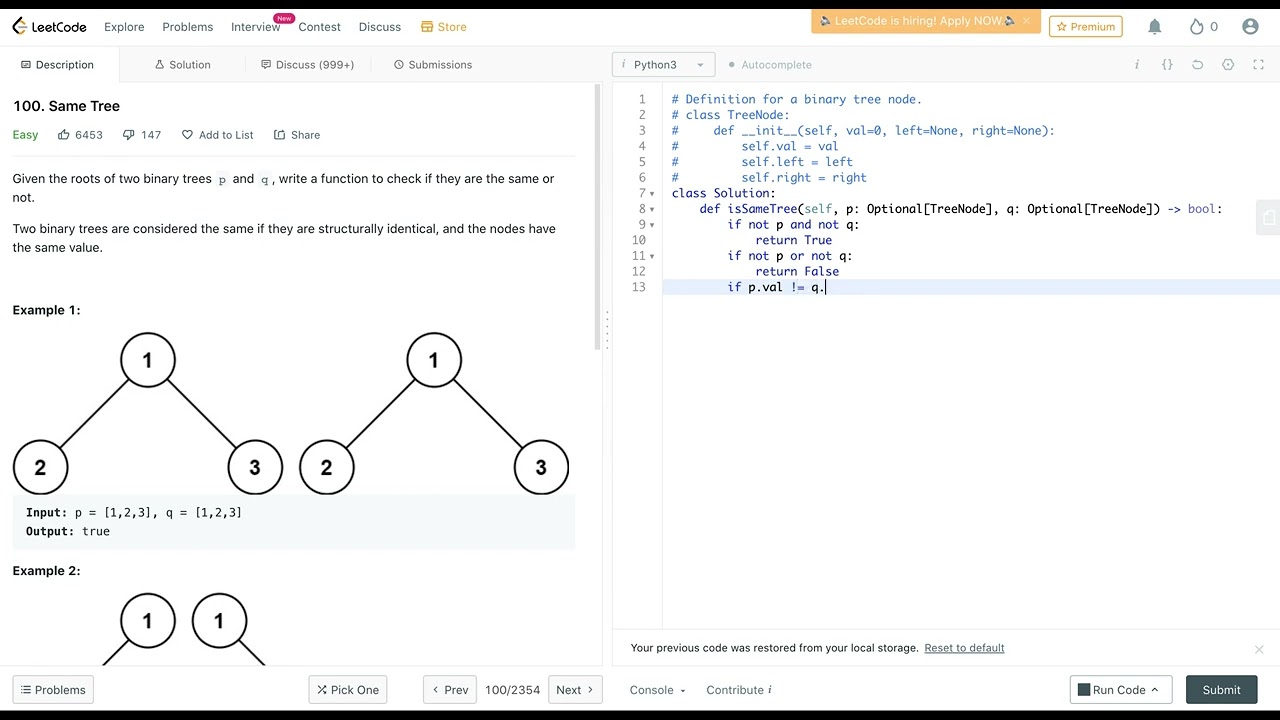Toggle Autocomplete option
Image resolution: width=1280 pixels, height=720 pixels.
coord(770,65)
